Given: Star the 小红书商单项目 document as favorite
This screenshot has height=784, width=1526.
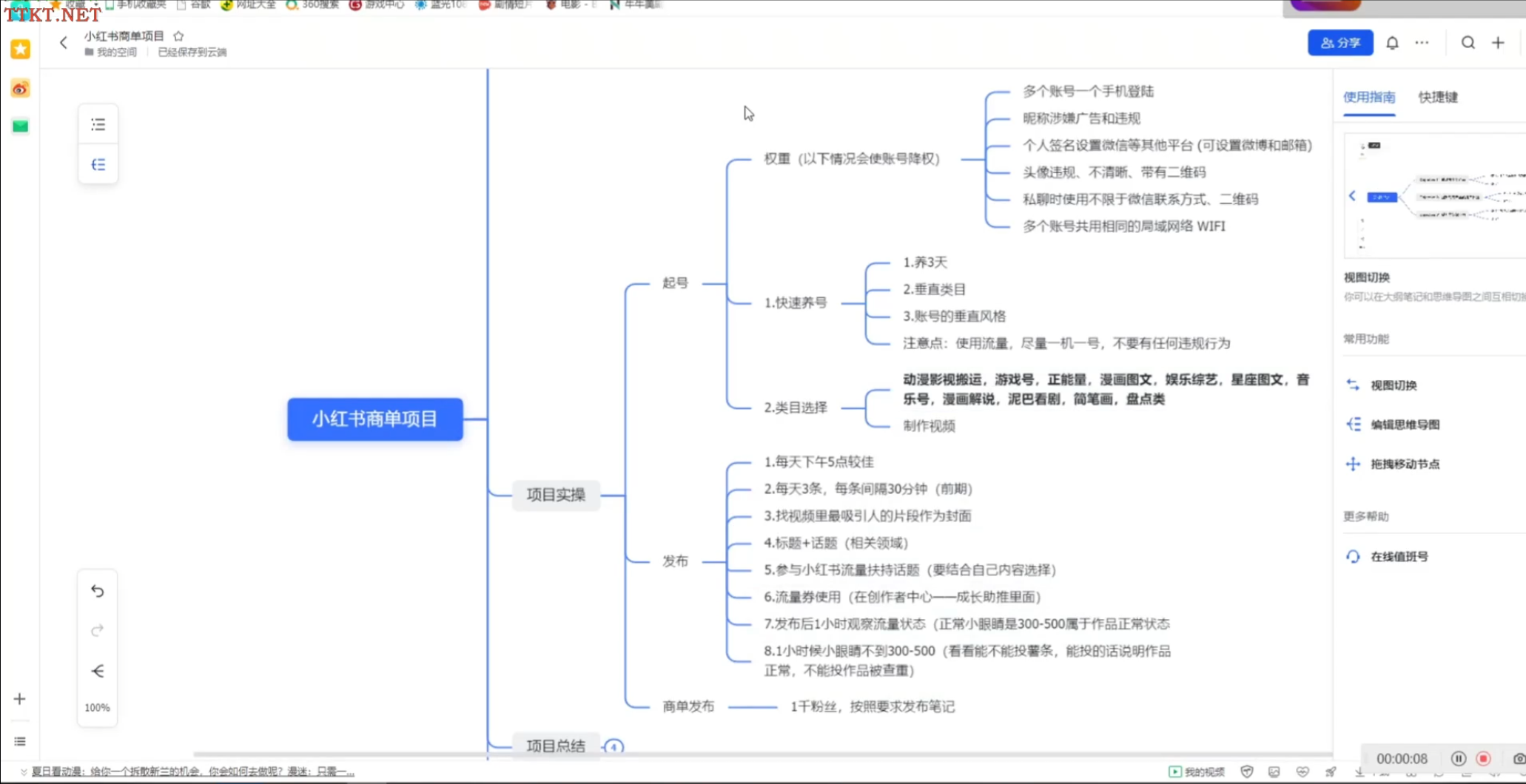Looking at the screenshot, I should (178, 36).
